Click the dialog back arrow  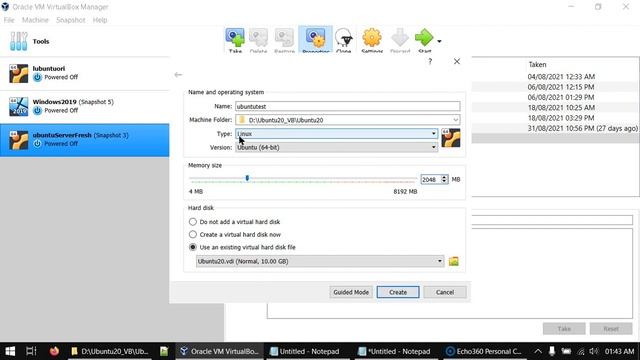click(x=178, y=75)
